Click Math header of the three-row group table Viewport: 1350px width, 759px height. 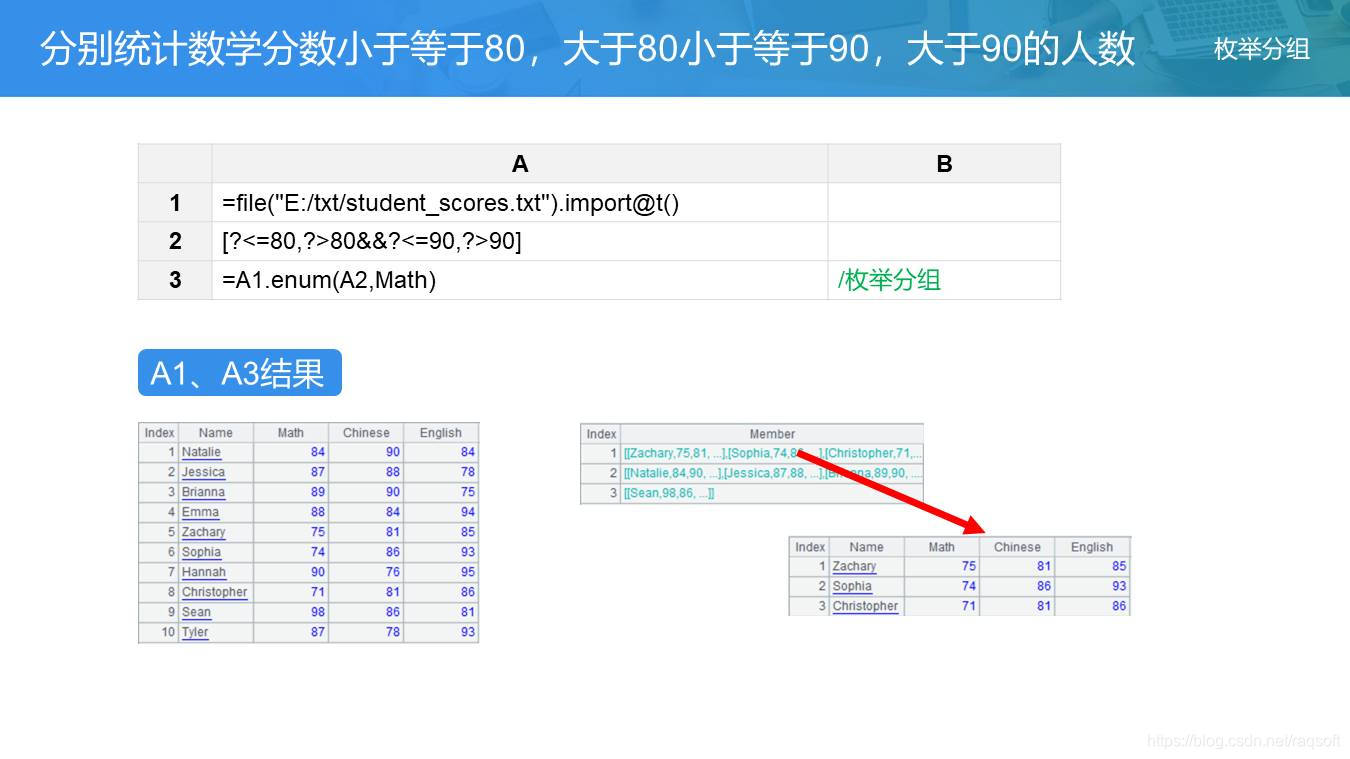pyautogui.click(x=942, y=547)
